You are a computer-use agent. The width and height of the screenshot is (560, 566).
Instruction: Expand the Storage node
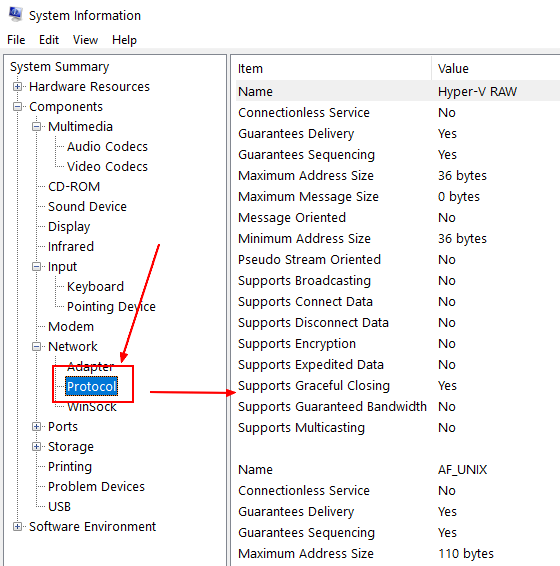[36, 447]
